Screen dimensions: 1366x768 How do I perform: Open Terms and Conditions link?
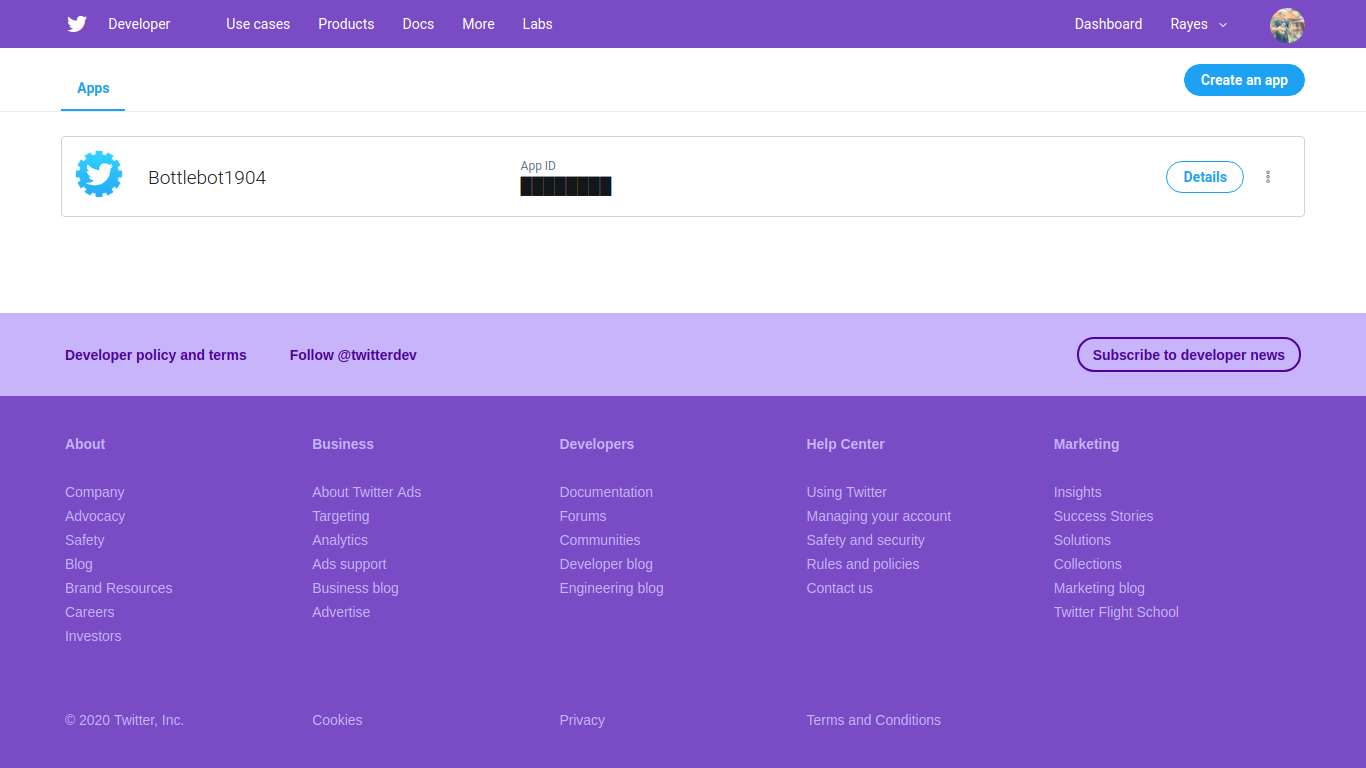874,720
